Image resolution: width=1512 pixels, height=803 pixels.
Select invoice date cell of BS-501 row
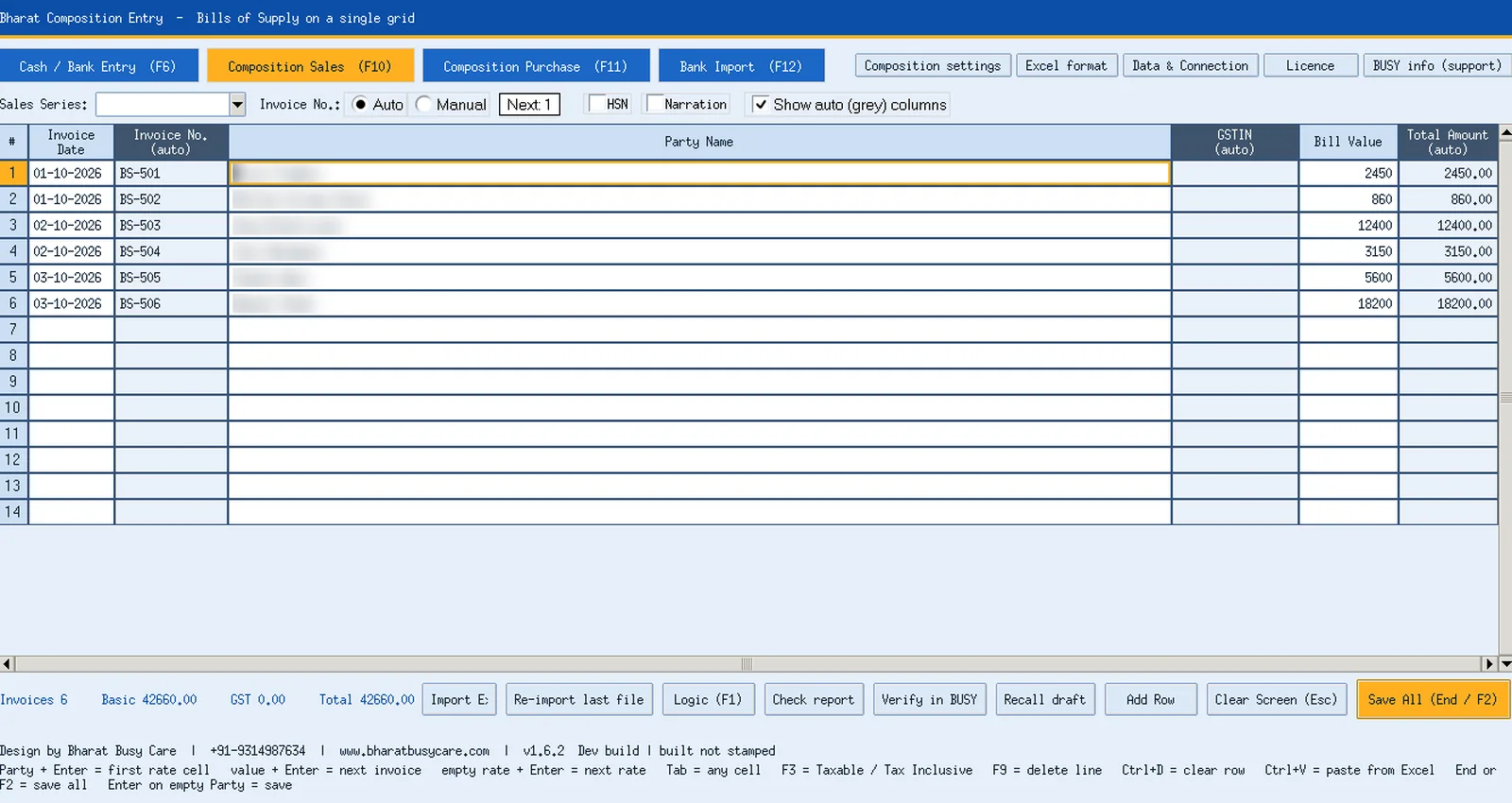(71, 173)
